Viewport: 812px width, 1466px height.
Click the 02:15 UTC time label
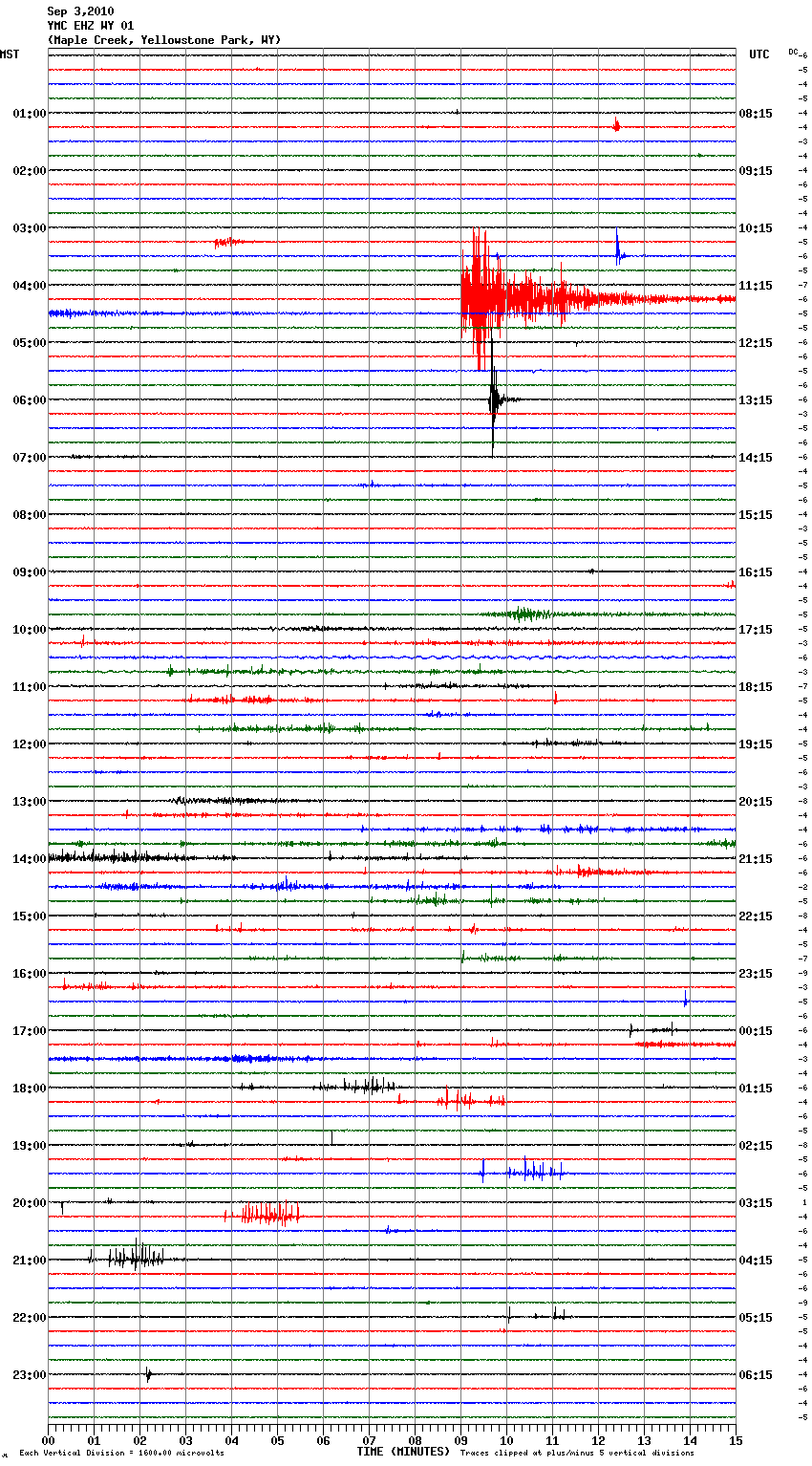click(756, 1146)
